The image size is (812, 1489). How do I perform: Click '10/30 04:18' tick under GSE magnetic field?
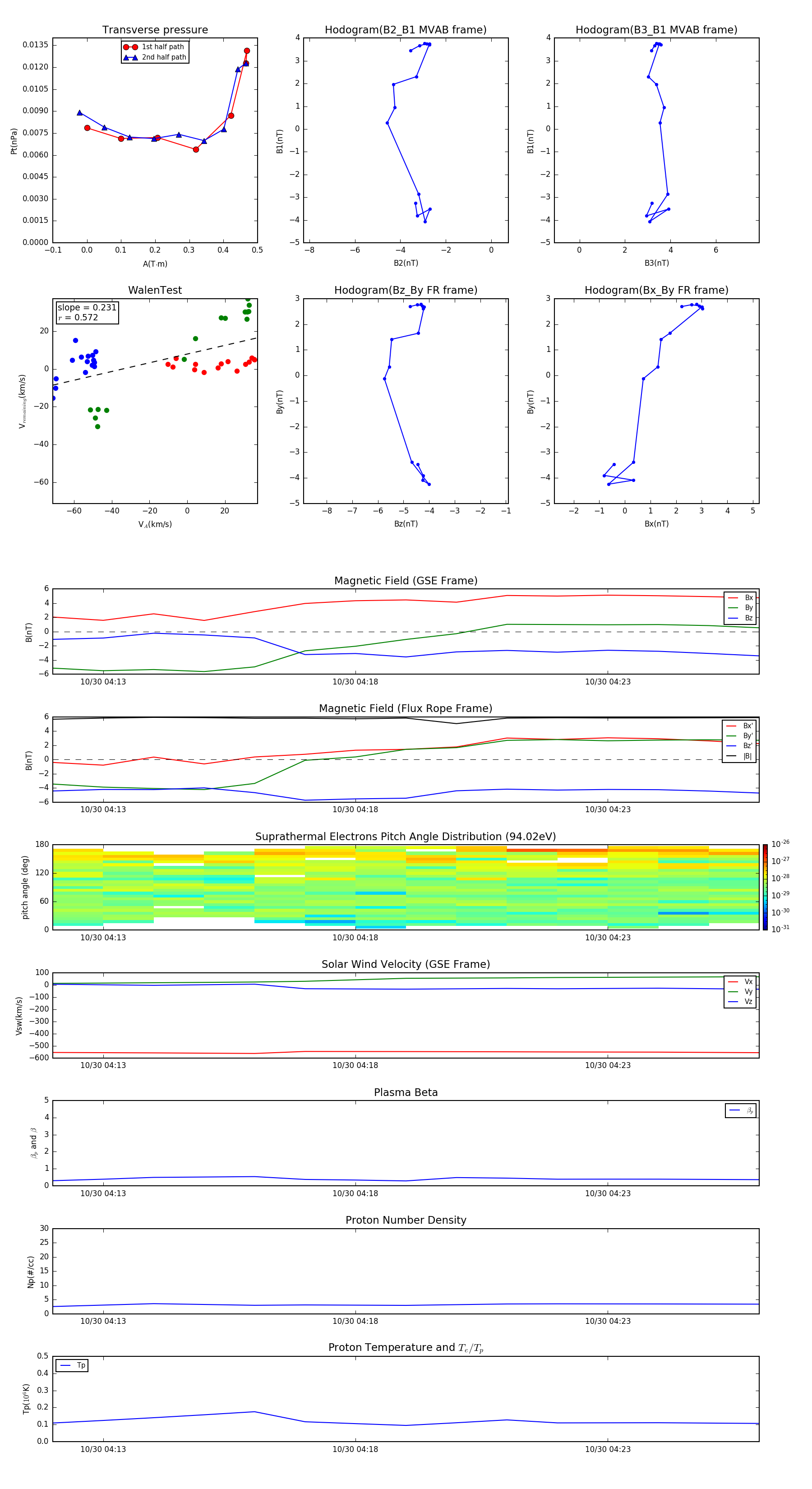[x=355, y=682]
